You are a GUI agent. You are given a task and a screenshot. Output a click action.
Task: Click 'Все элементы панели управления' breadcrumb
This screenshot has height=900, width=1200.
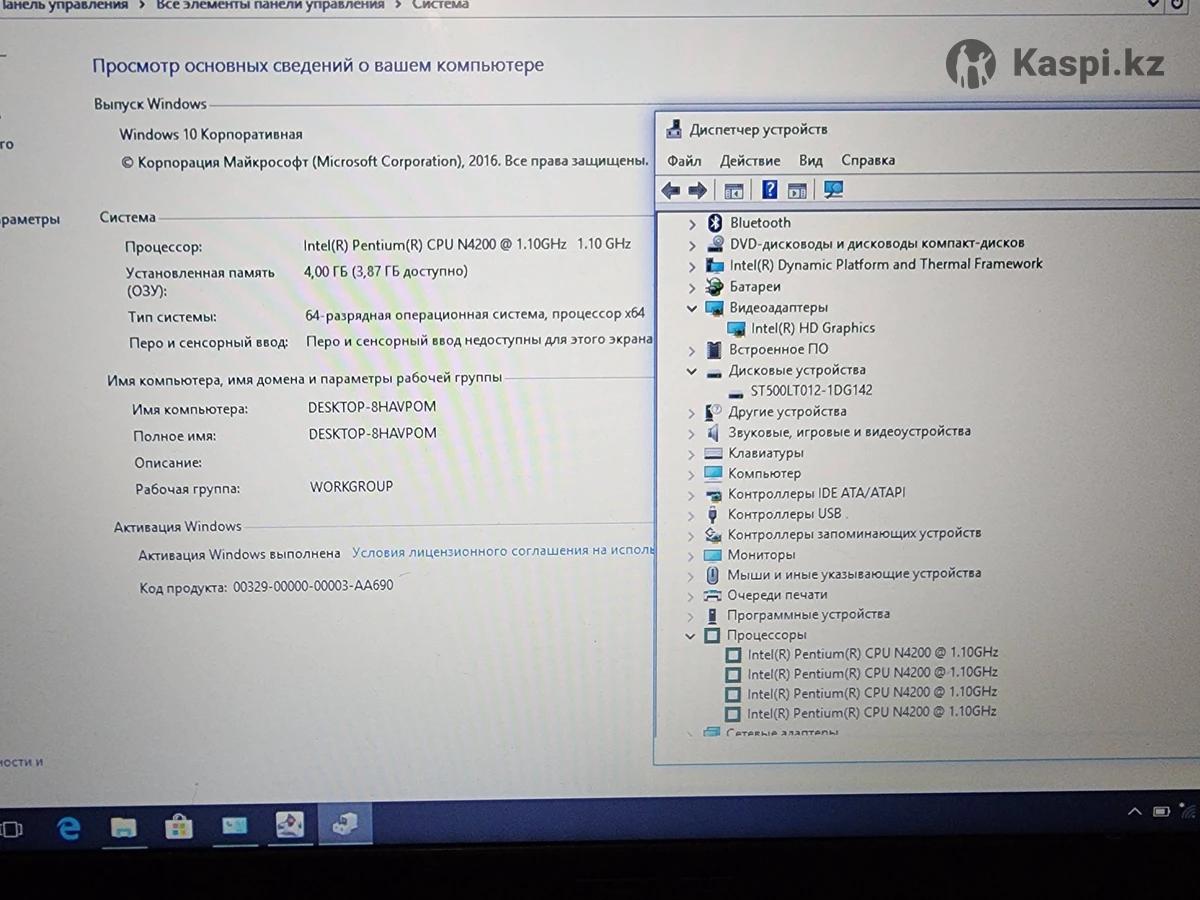click(x=270, y=5)
